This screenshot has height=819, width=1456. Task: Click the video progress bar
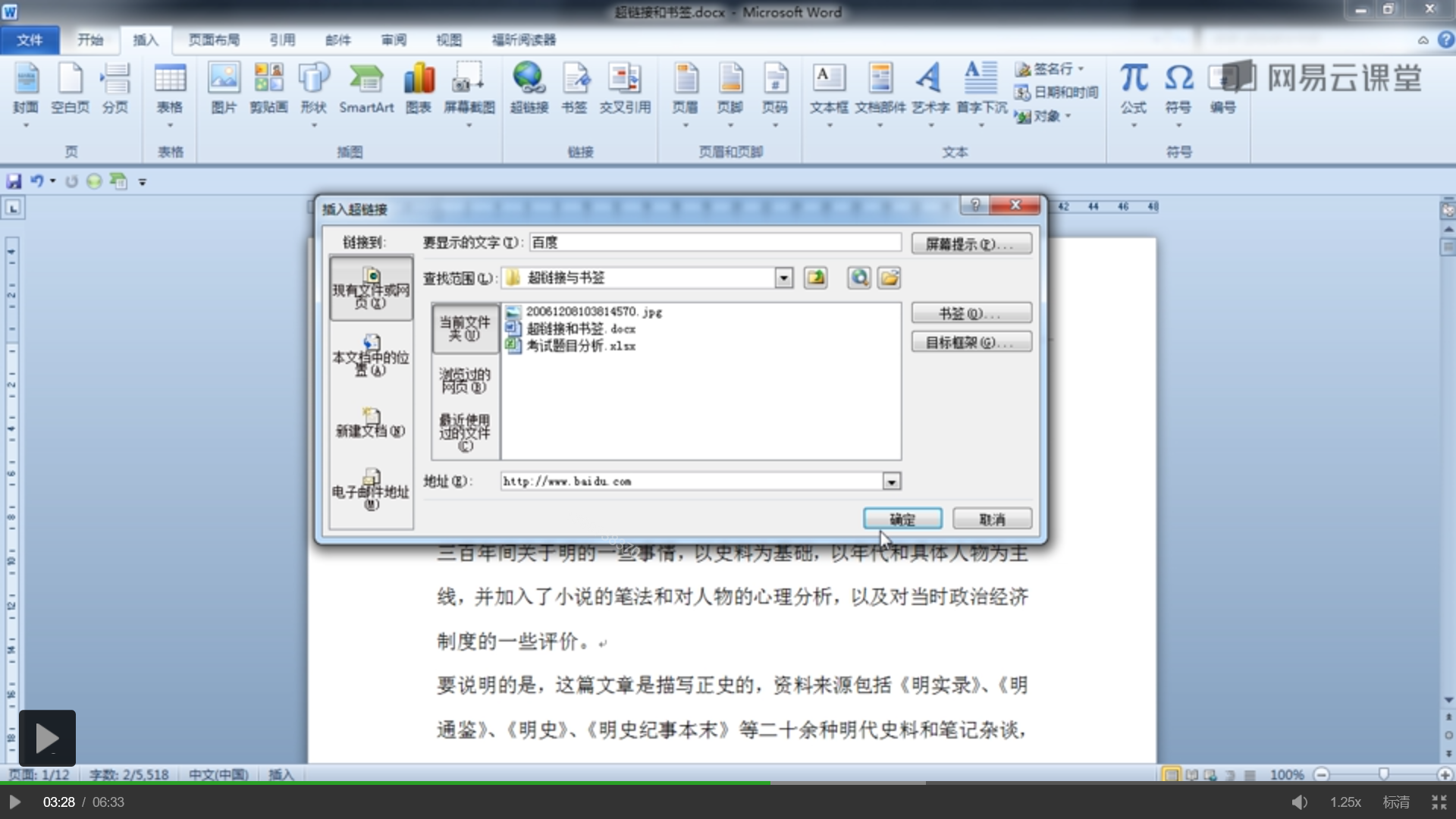click(728, 783)
